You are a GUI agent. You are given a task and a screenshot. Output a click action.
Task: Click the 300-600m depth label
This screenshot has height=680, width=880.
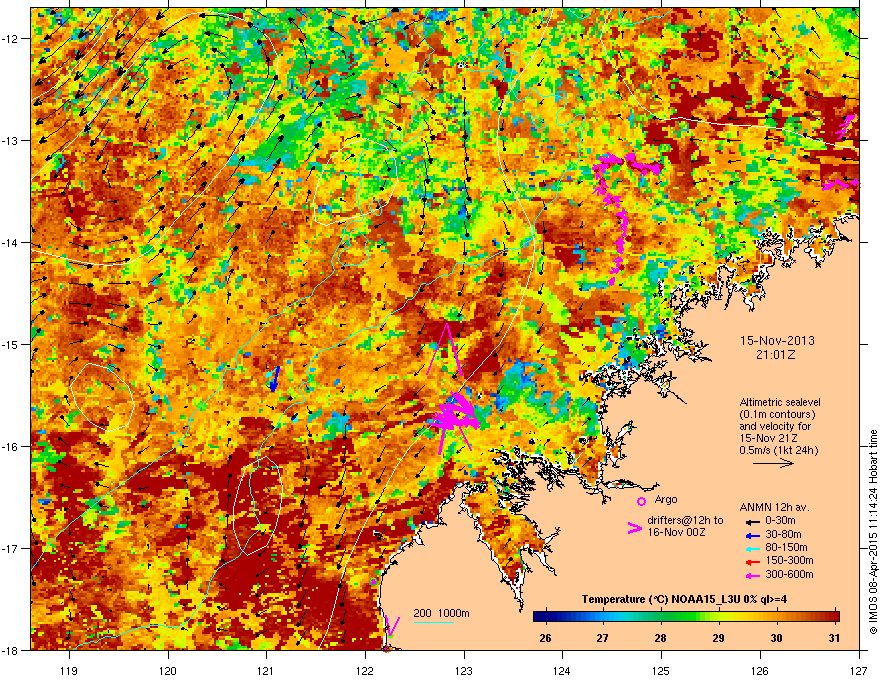(789, 575)
